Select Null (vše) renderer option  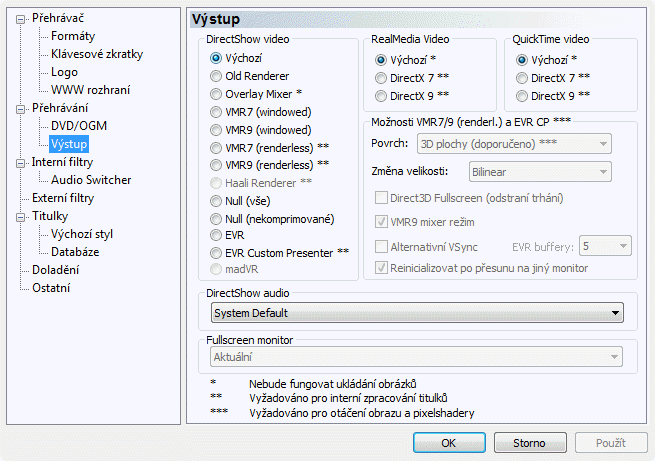(x=216, y=200)
